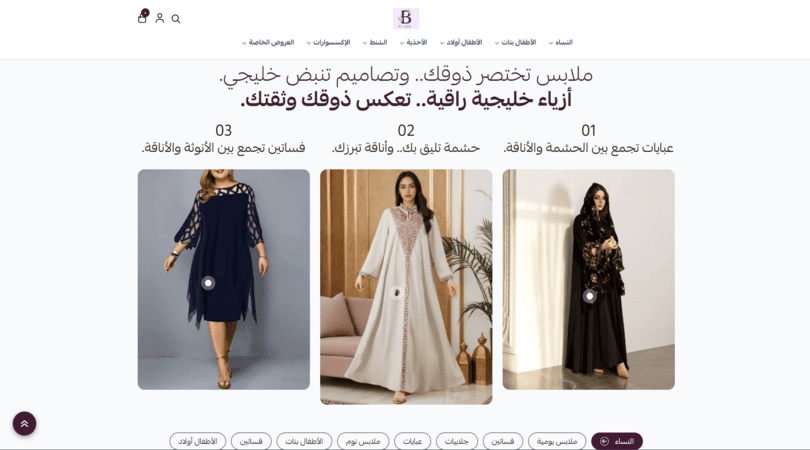
Task: Select the dark النساء category pill
Action: (617, 441)
